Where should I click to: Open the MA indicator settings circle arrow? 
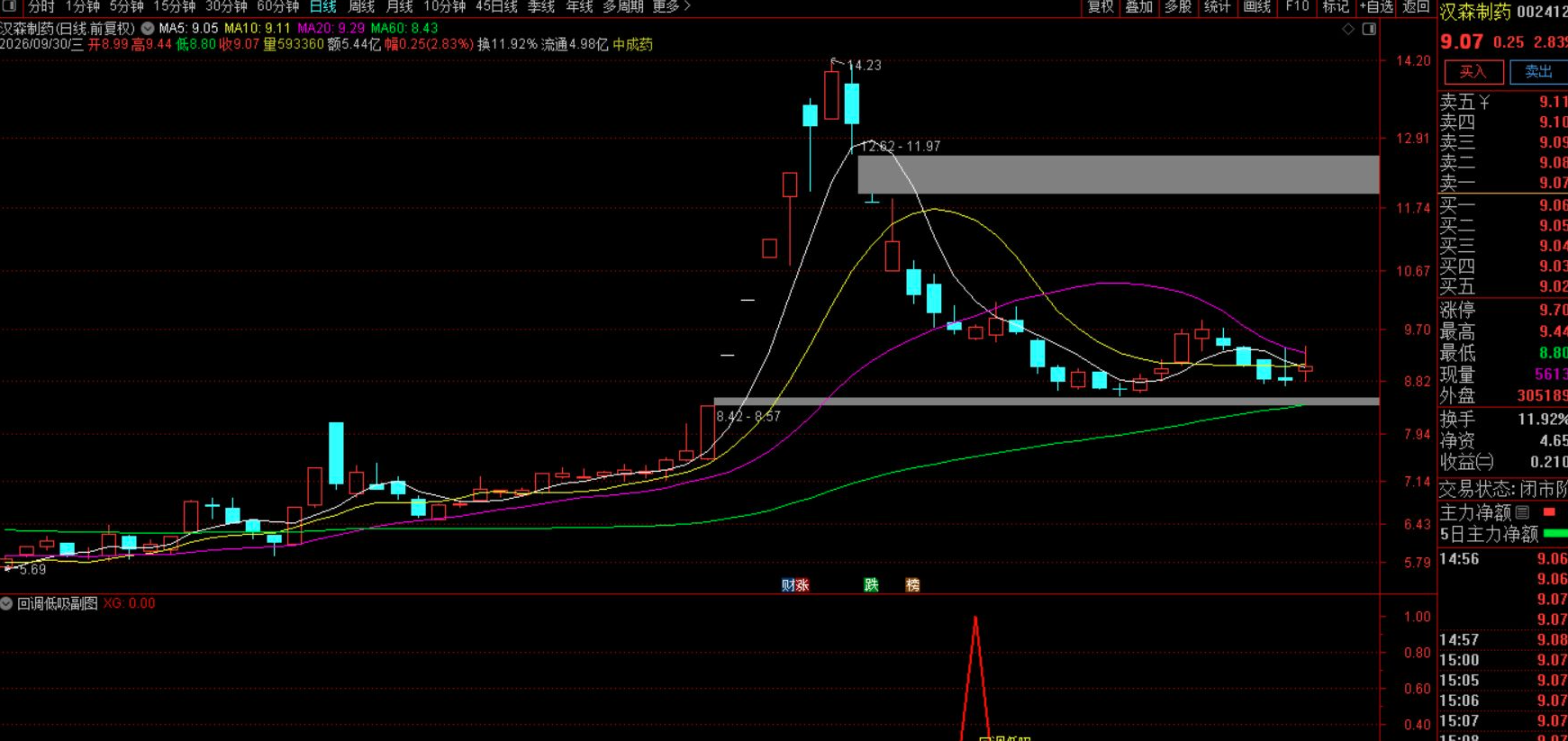pyautogui.click(x=148, y=29)
